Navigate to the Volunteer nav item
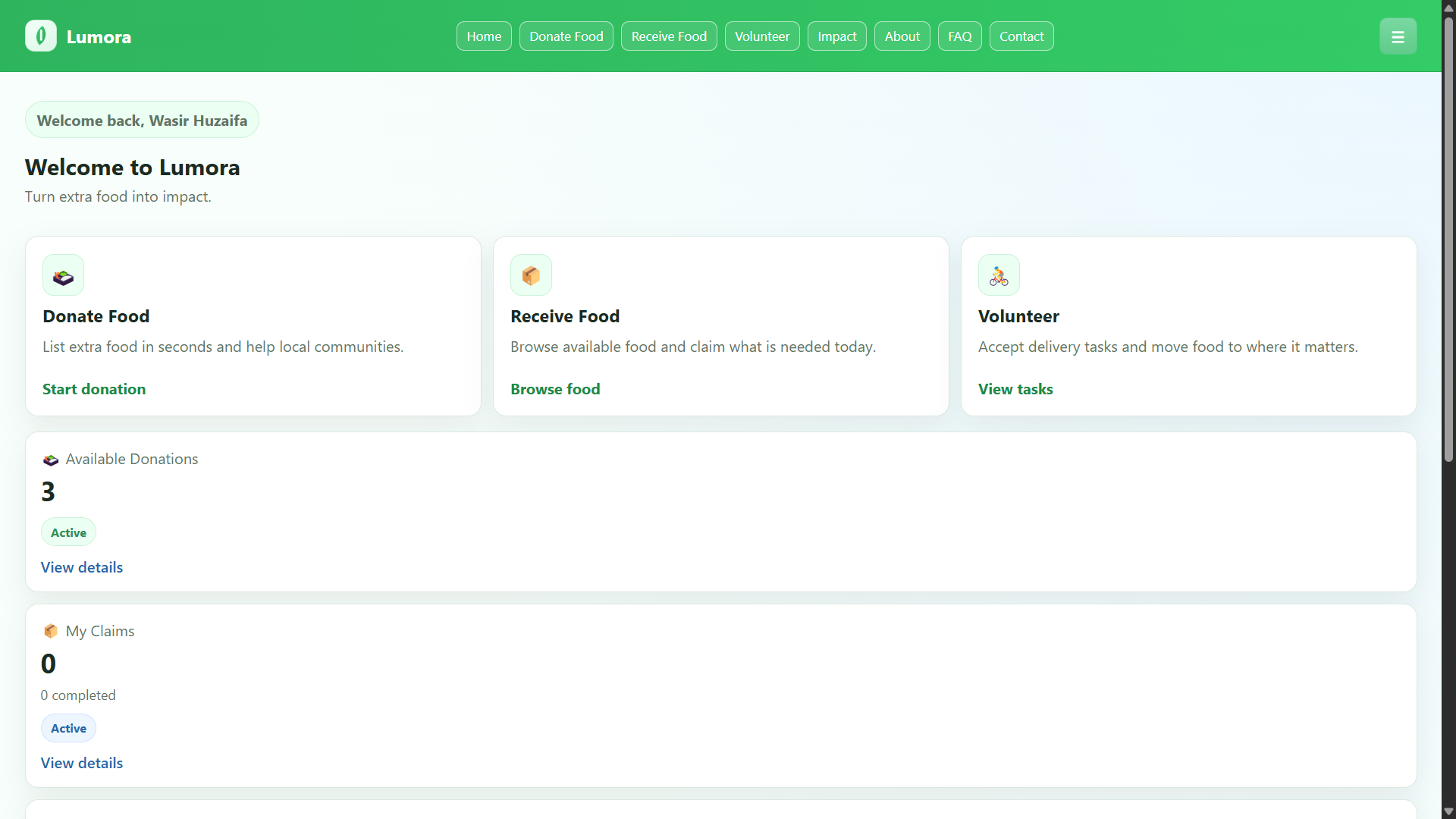The image size is (1456, 819). pyautogui.click(x=761, y=36)
